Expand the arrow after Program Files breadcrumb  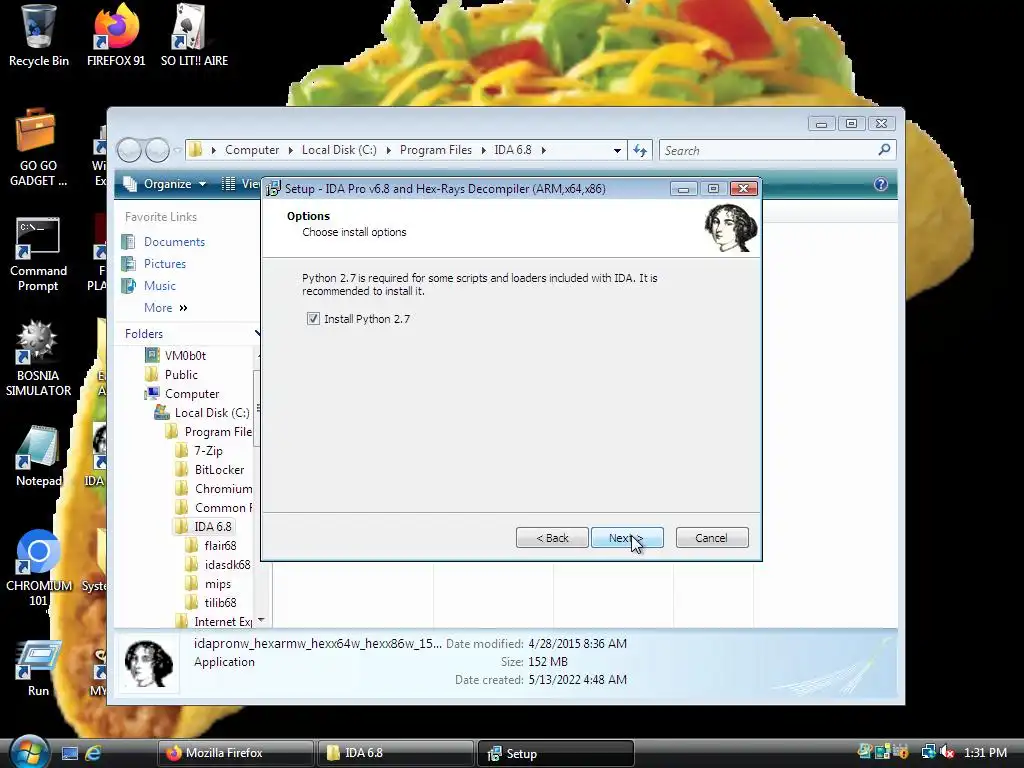click(x=483, y=150)
